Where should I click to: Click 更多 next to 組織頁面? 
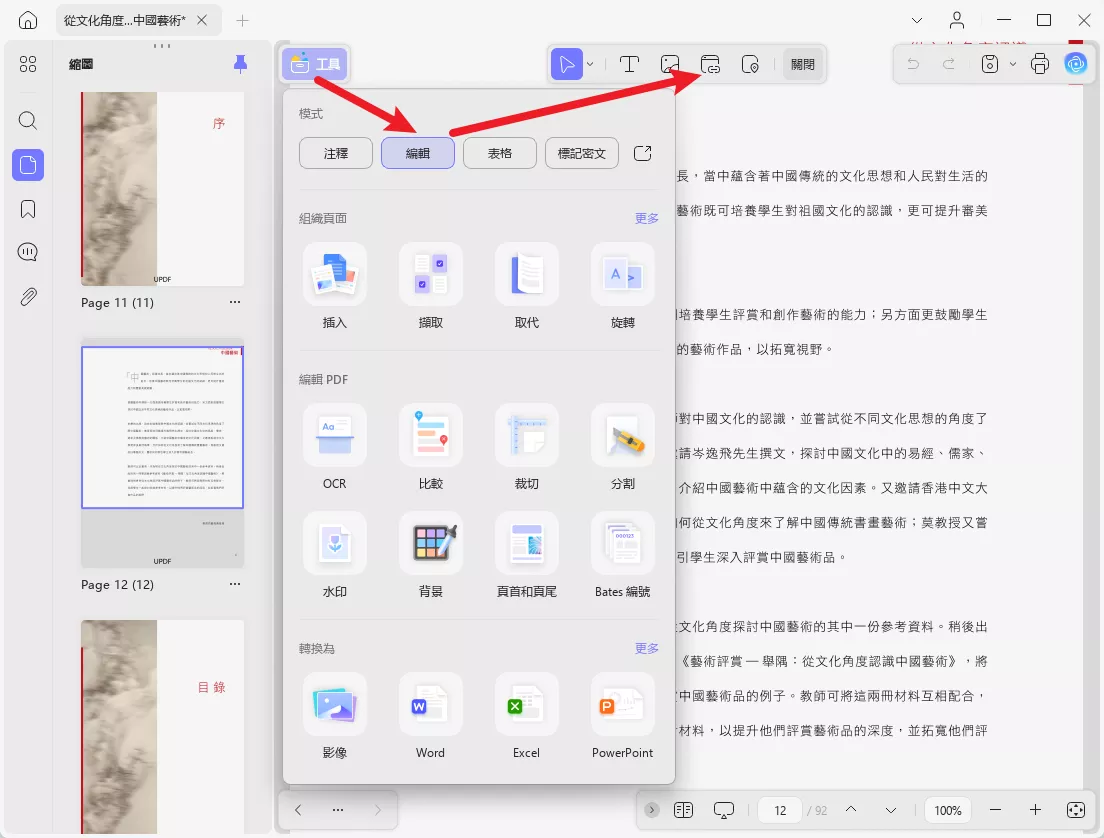[x=646, y=218]
